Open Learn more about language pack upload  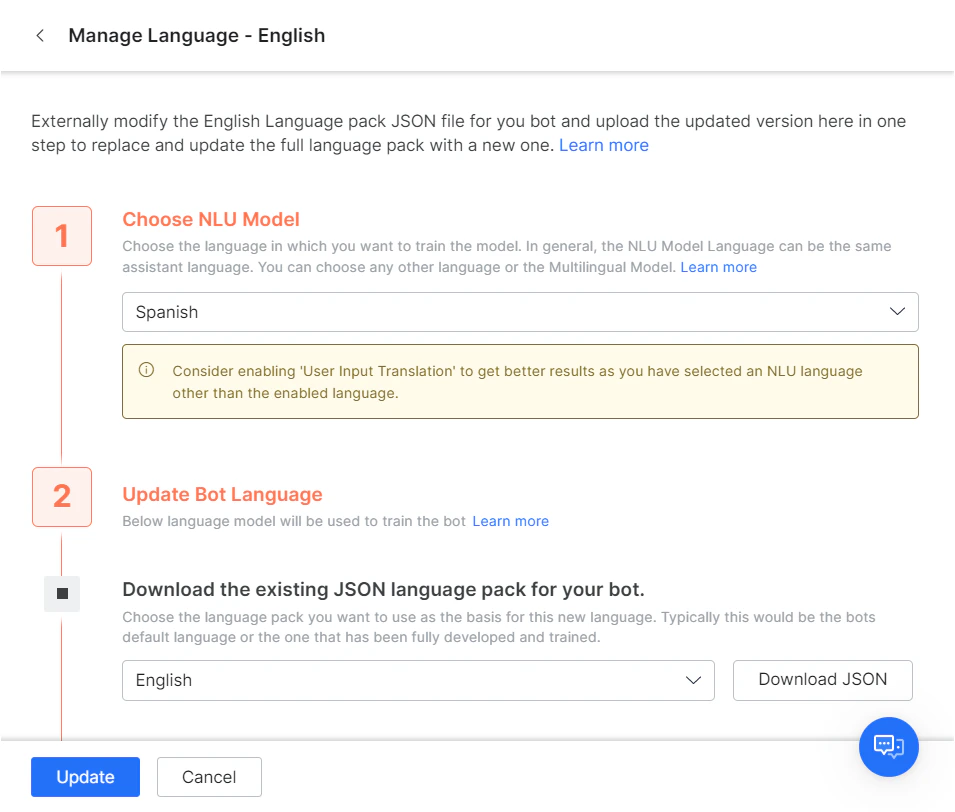[x=604, y=145]
